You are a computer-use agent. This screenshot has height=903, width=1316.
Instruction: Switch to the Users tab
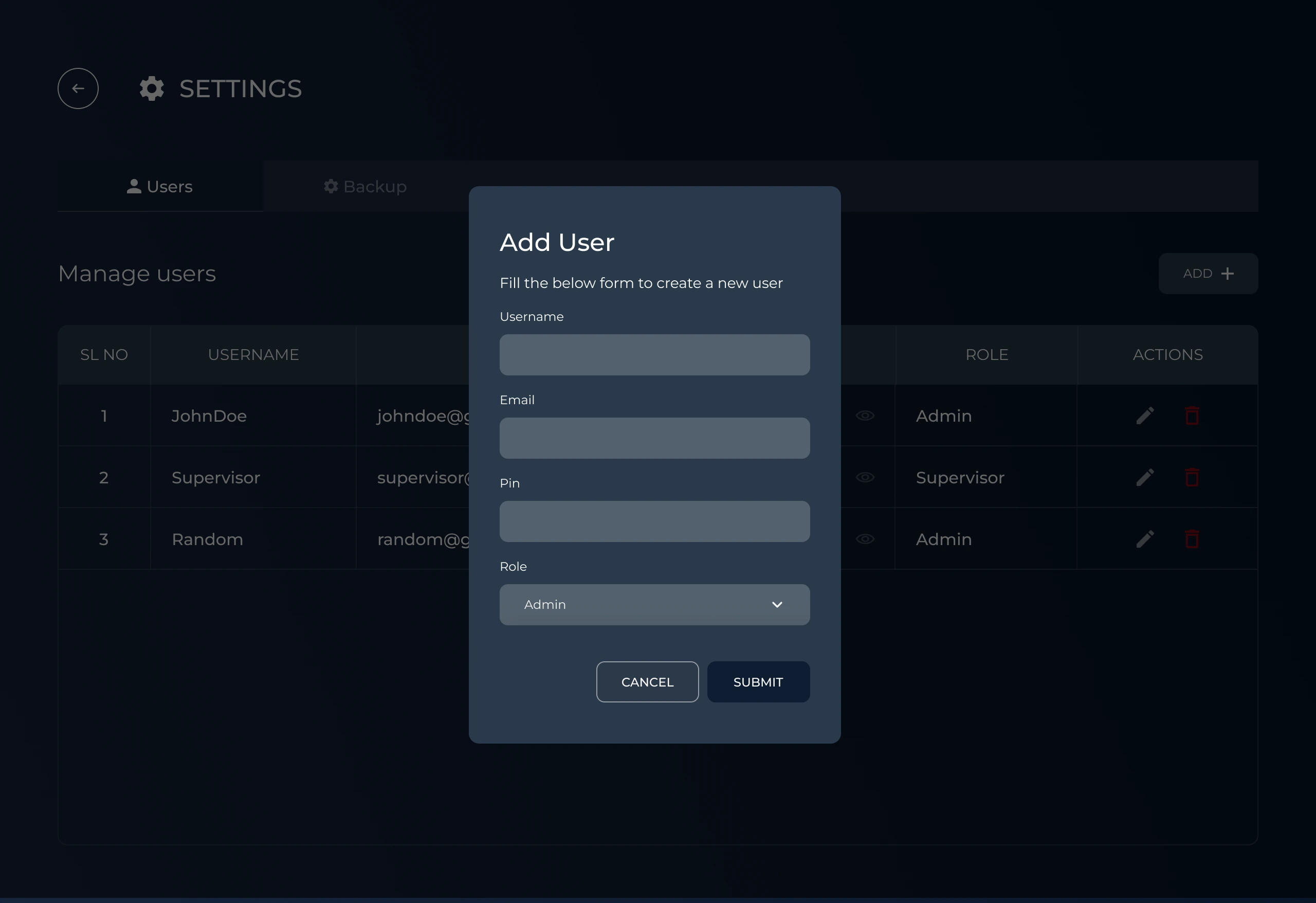(x=160, y=186)
